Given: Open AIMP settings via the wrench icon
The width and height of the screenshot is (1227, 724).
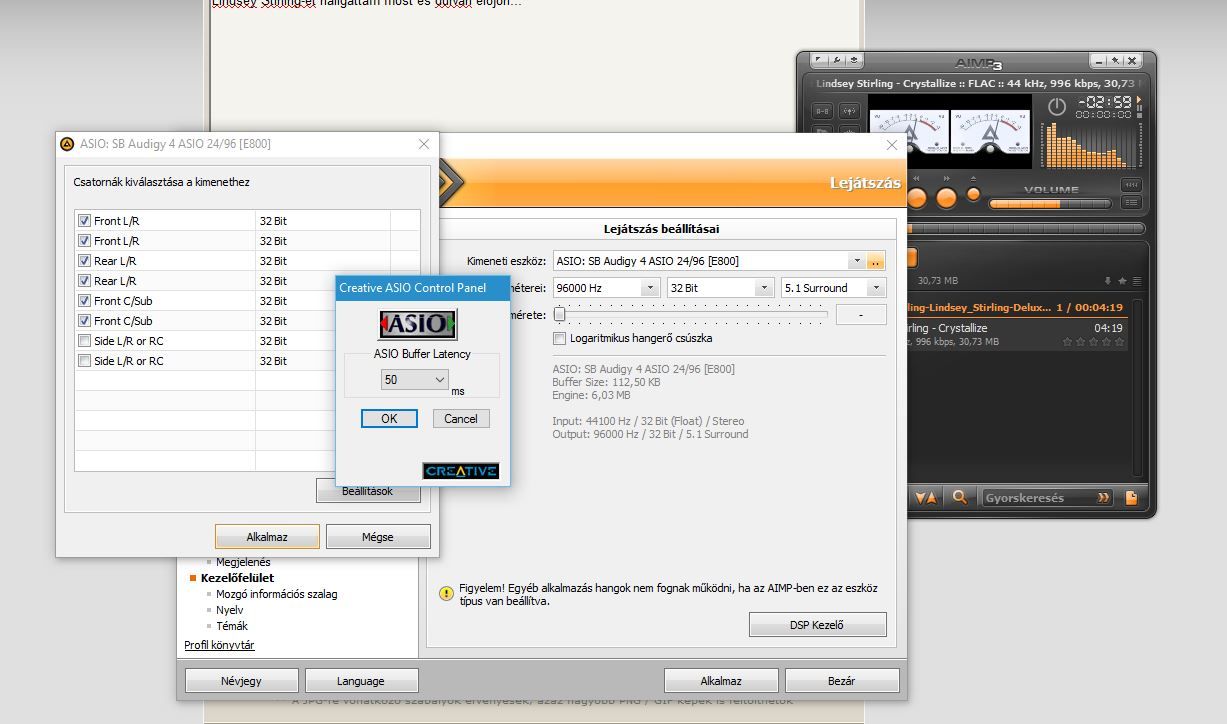Looking at the screenshot, I should tap(837, 60).
